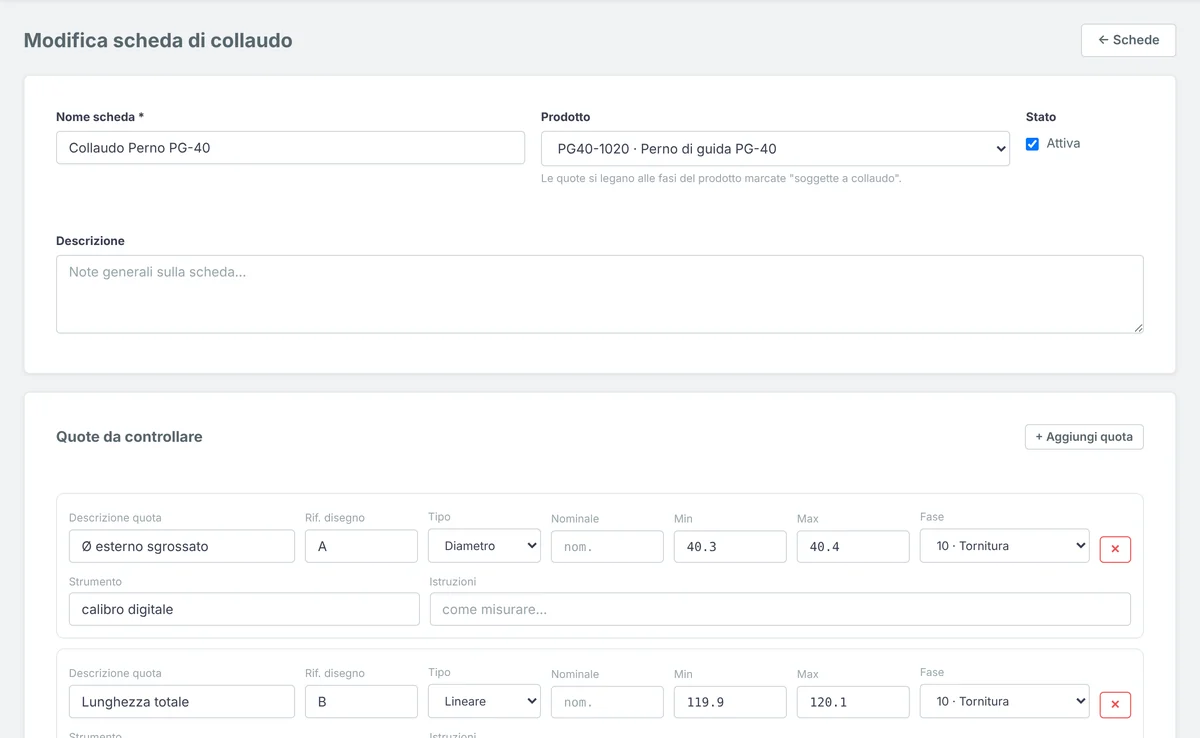Image resolution: width=1200 pixels, height=738 pixels.
Task: Go back via the Schede button
Action: (x=1128, y=40)
